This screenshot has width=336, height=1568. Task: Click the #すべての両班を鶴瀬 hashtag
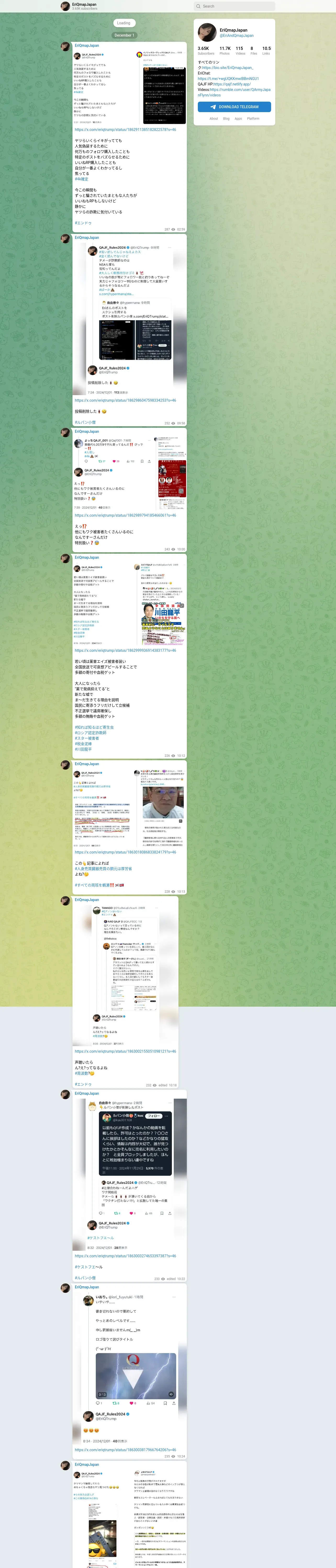click(x=92, y=885)
